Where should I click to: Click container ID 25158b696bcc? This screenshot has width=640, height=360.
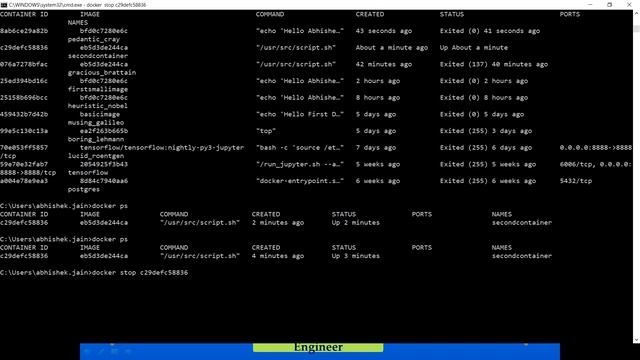pos(24,98)
